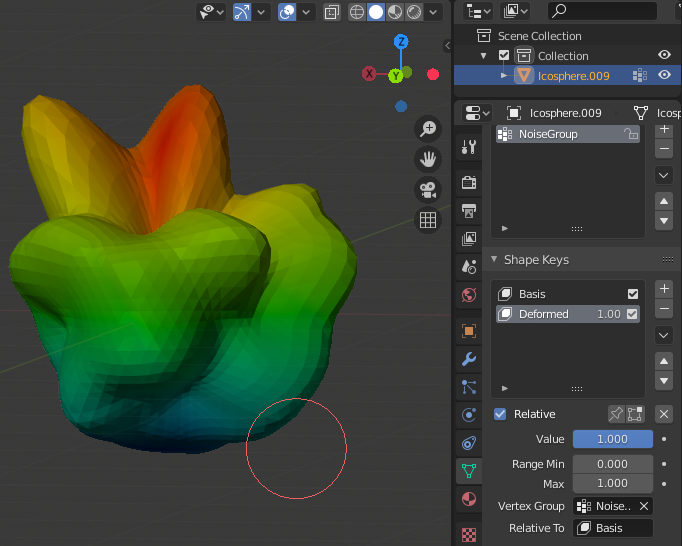Select solid viewport shading
Image resolution: width=682 pixels, height=546 pixels.
point(376,12)
